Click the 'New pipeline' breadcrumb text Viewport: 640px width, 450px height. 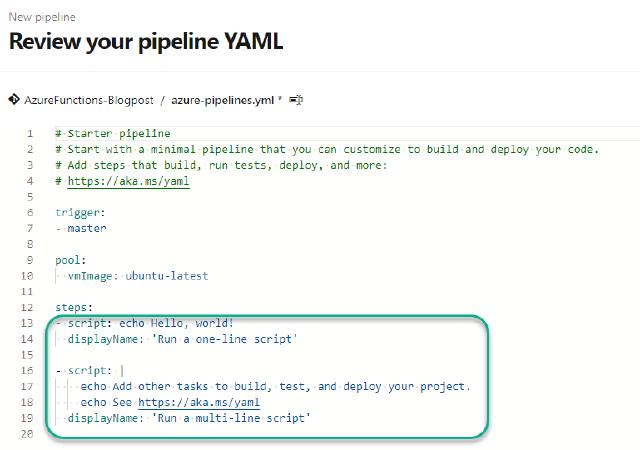coord(42,17)
